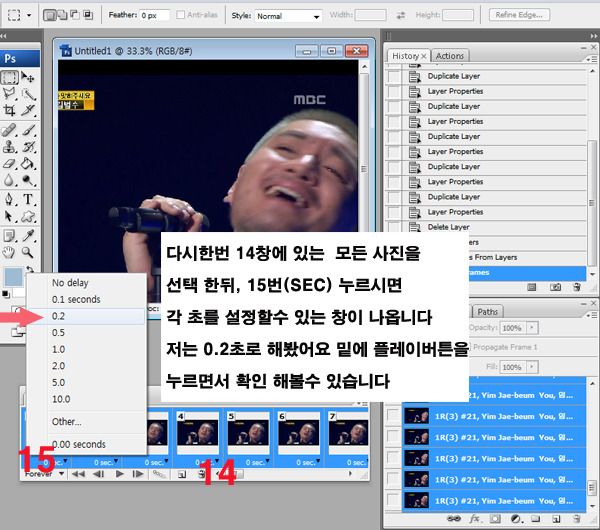Screen dimensions: 600x530
Task: Select the Path Selection tool
Action: click(9, 216)
